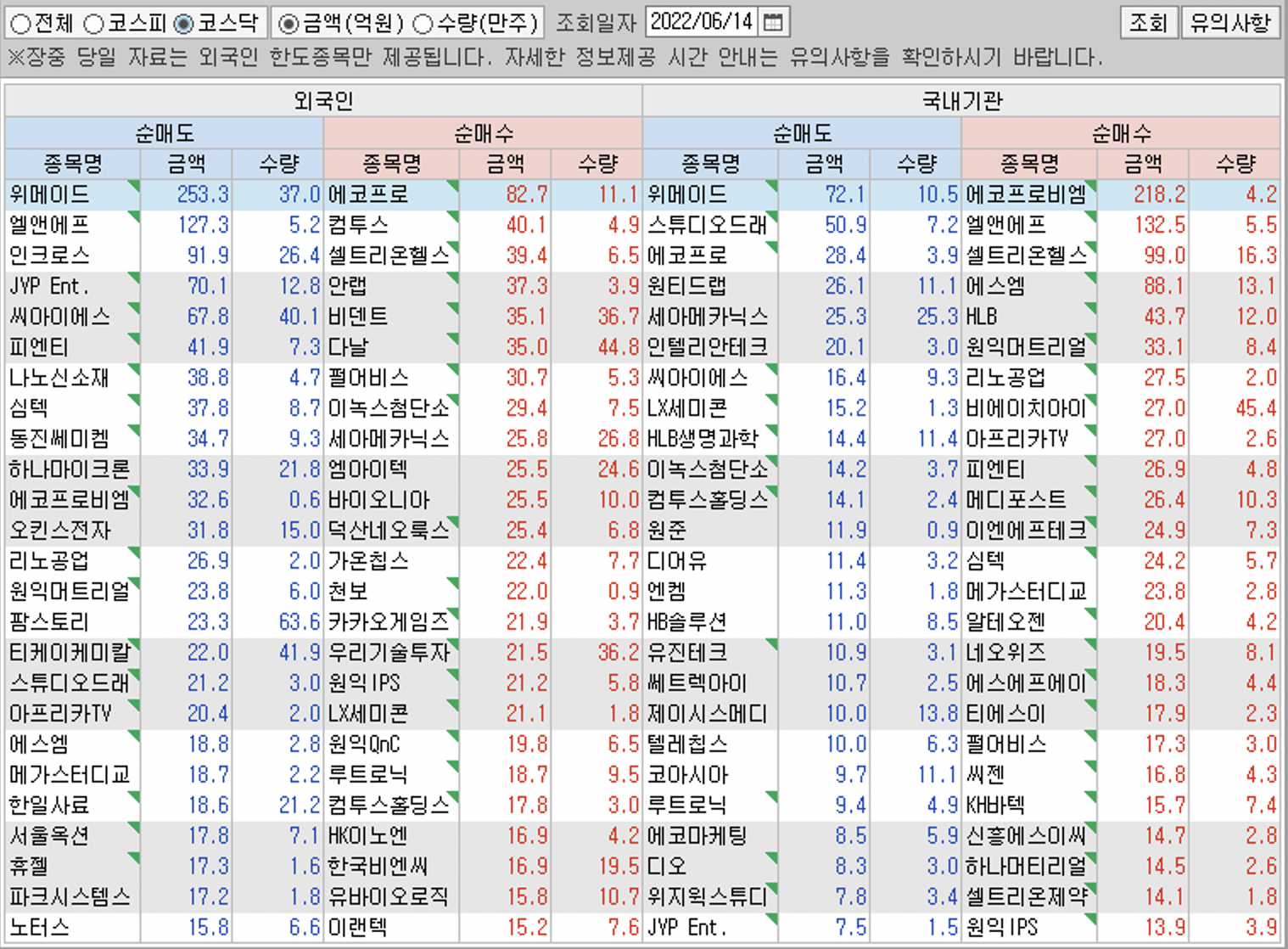The image size is (1288, 949).
Task: Select 오킨스전자 stock name
Action: [59, 531]
